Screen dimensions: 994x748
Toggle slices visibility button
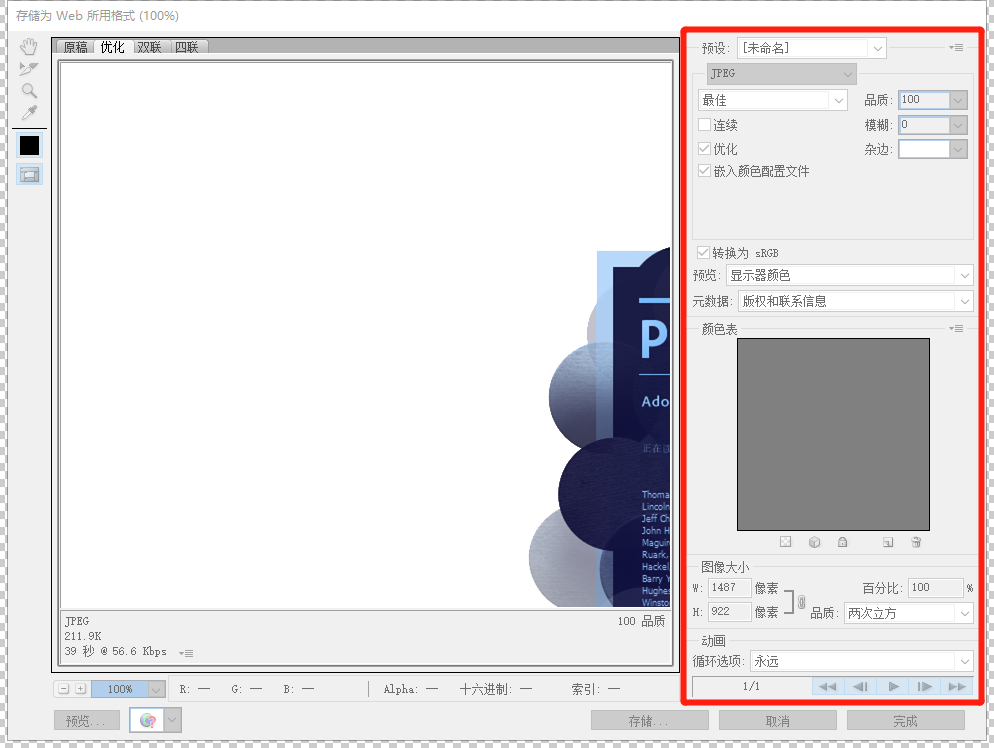click(29, 174)
